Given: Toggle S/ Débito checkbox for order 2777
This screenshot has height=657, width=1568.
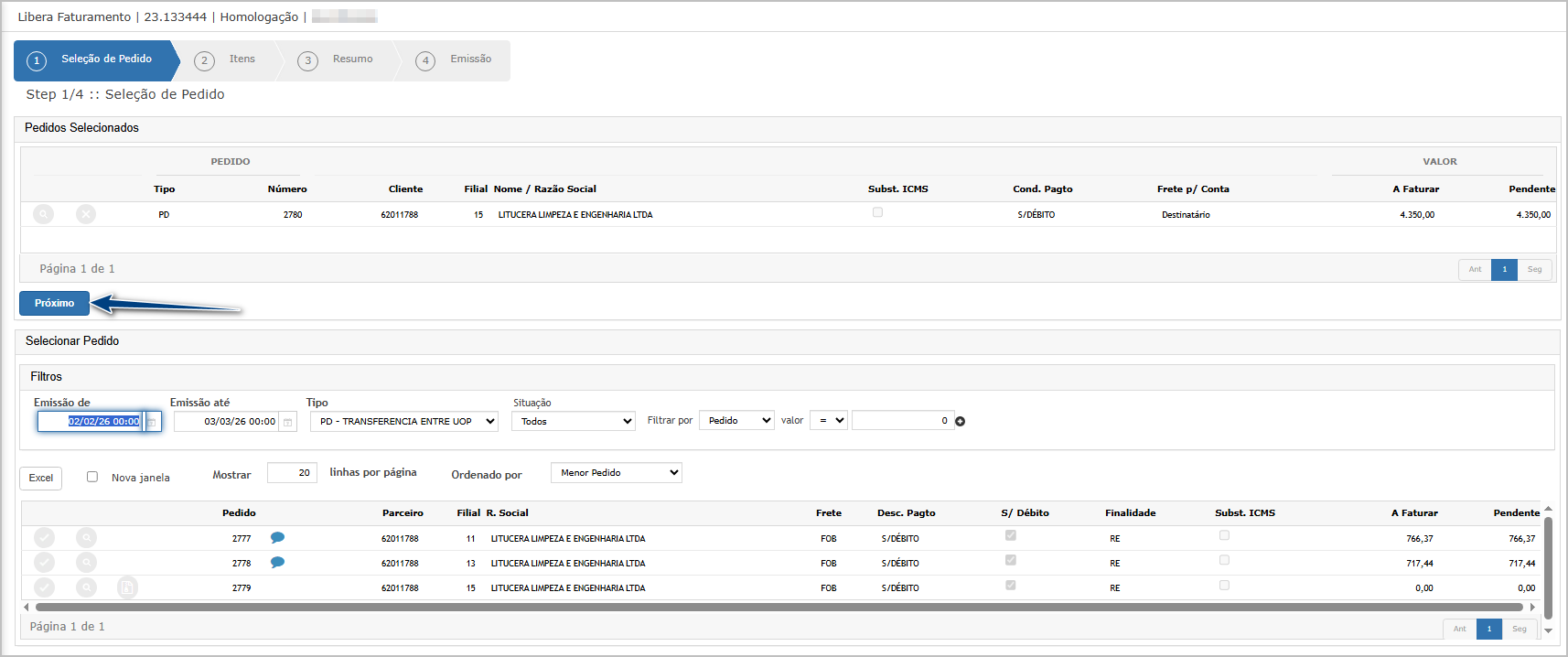Looking at the screenshot, I should coord(1011,535).
